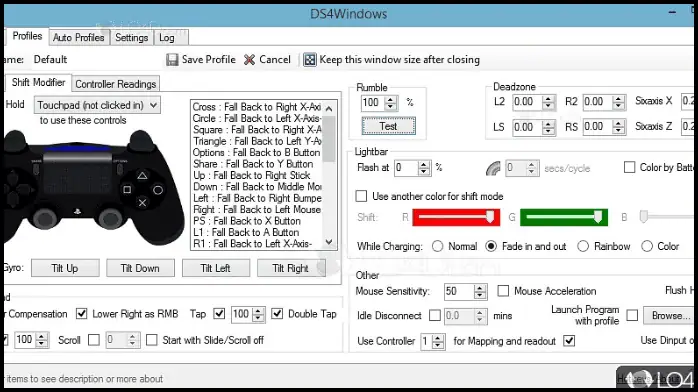The width and height of the screenshot is (698, 392).
Task: Open the Settings tab
Action: pyautogui.click(x=131, y=38)
